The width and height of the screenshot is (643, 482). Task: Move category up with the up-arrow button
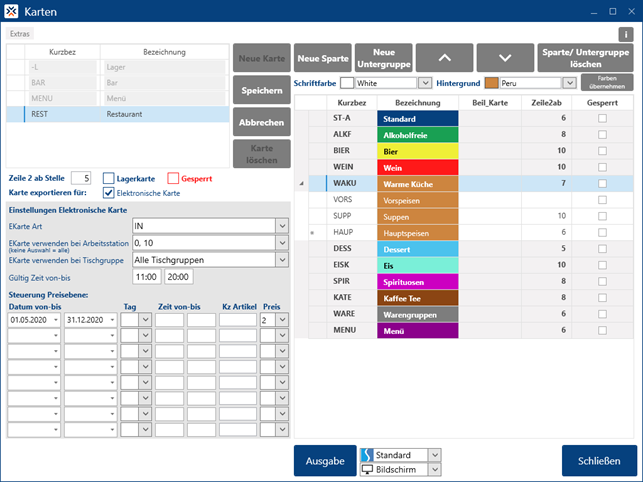442,58
